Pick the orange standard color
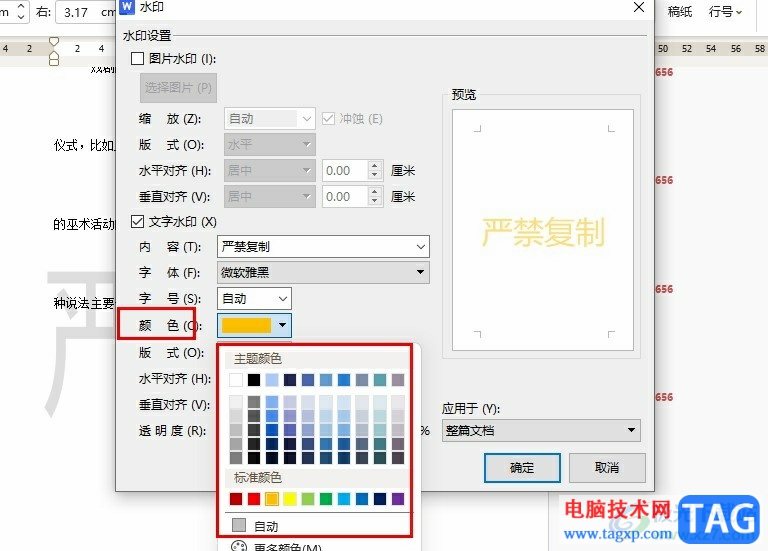This screenshot has height=551, width=768. [x=272, y=499]
